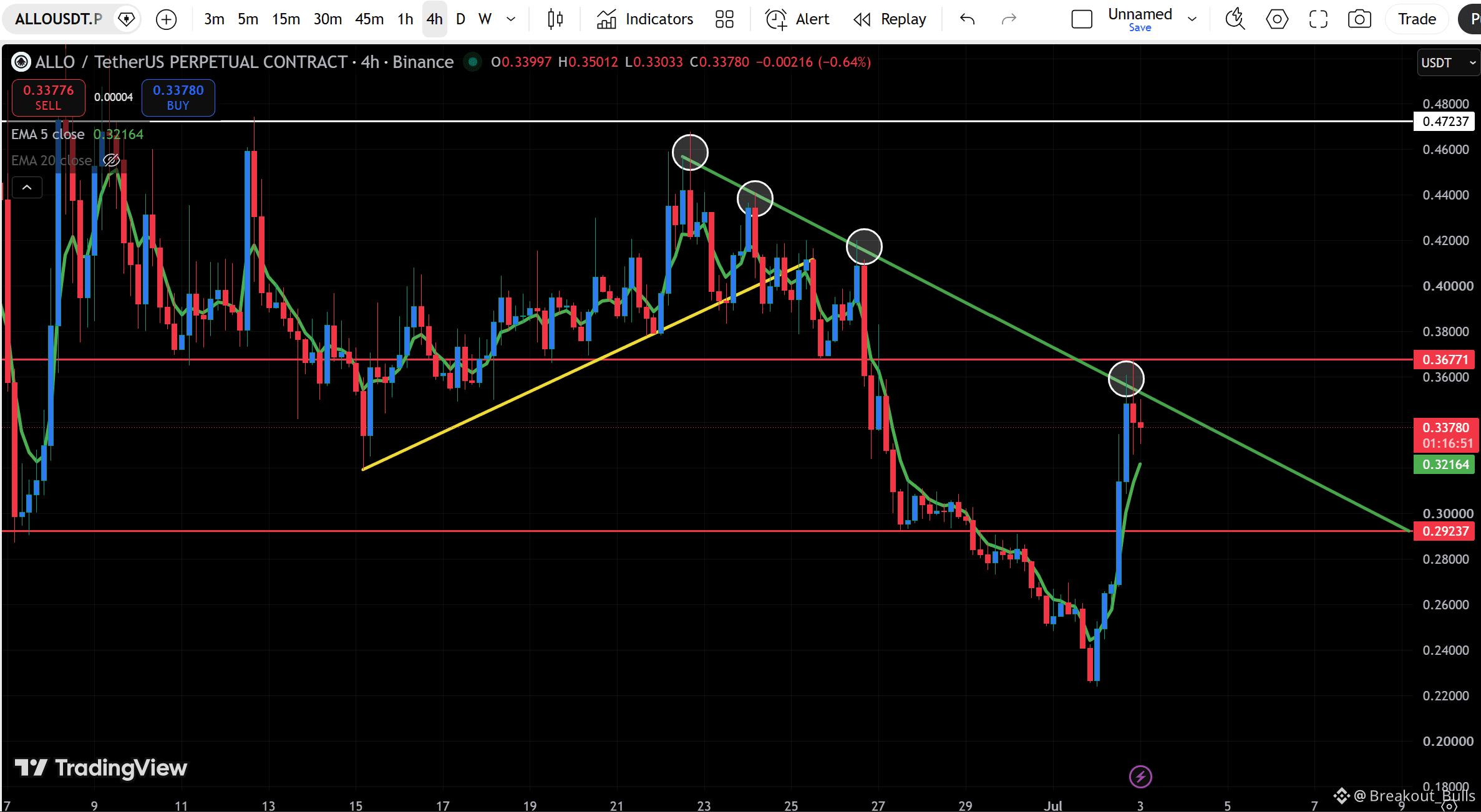Expand the timeframe list chevron
Image resolution: width=1481 pixels, height=812 pixels.
click(x=511, y=19)
